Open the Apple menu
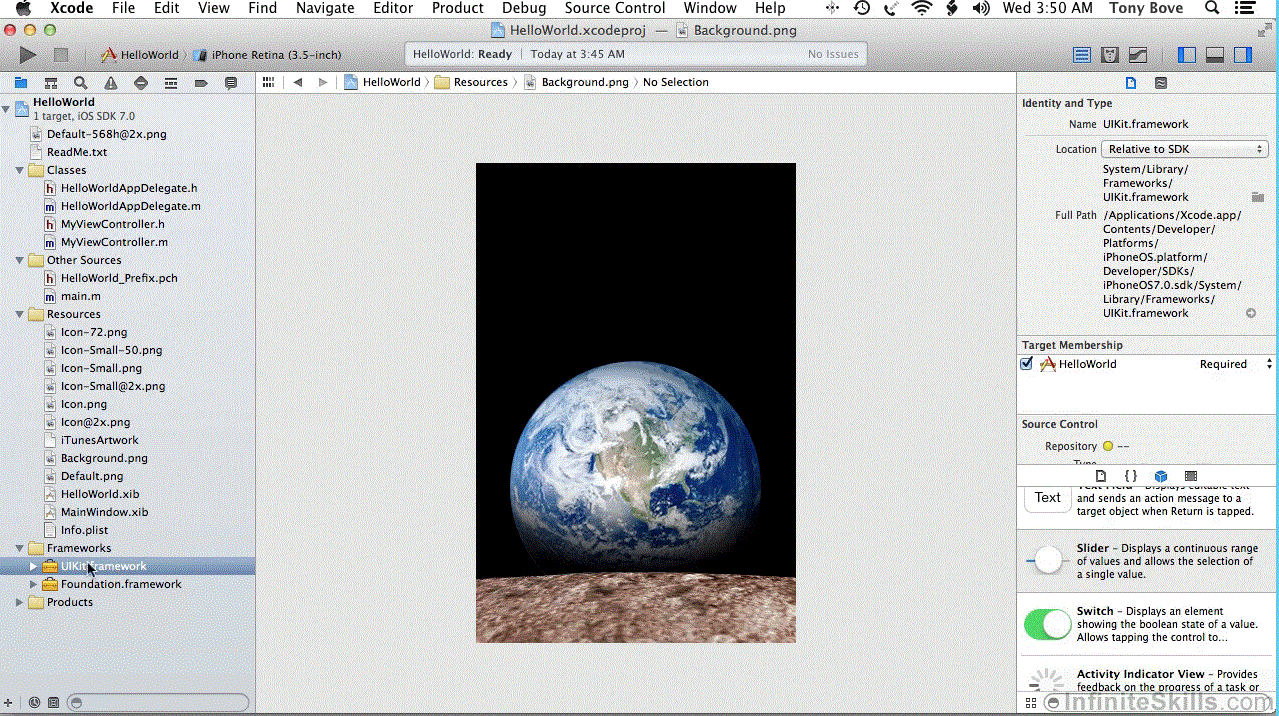Image resolution: width=1279 pixels, height=716 pixels. point(23,8)
